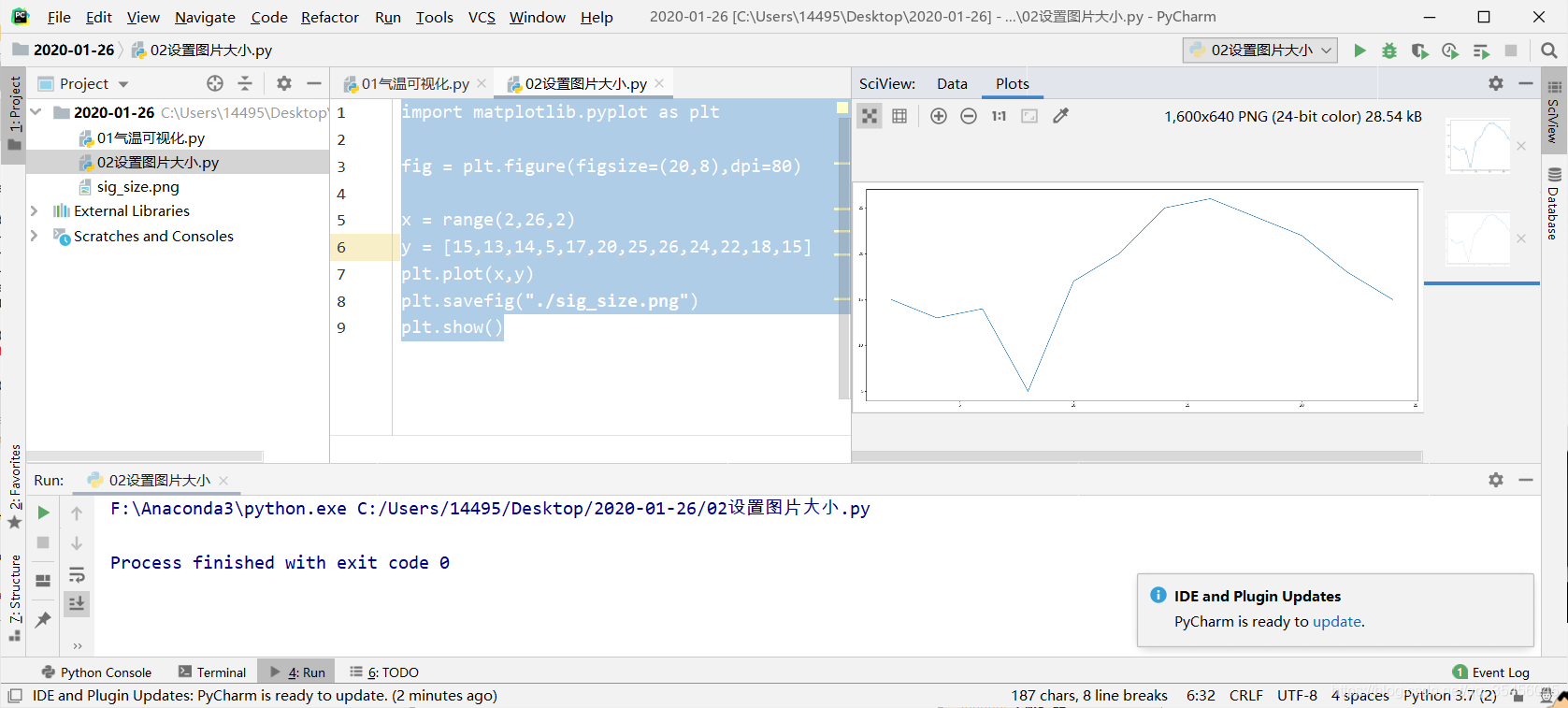This screenshot has height=708, width=1568.
Task: Click the fit zoom to window icon in SciView
Action: pyautogui.click(x=1029, y=116)
